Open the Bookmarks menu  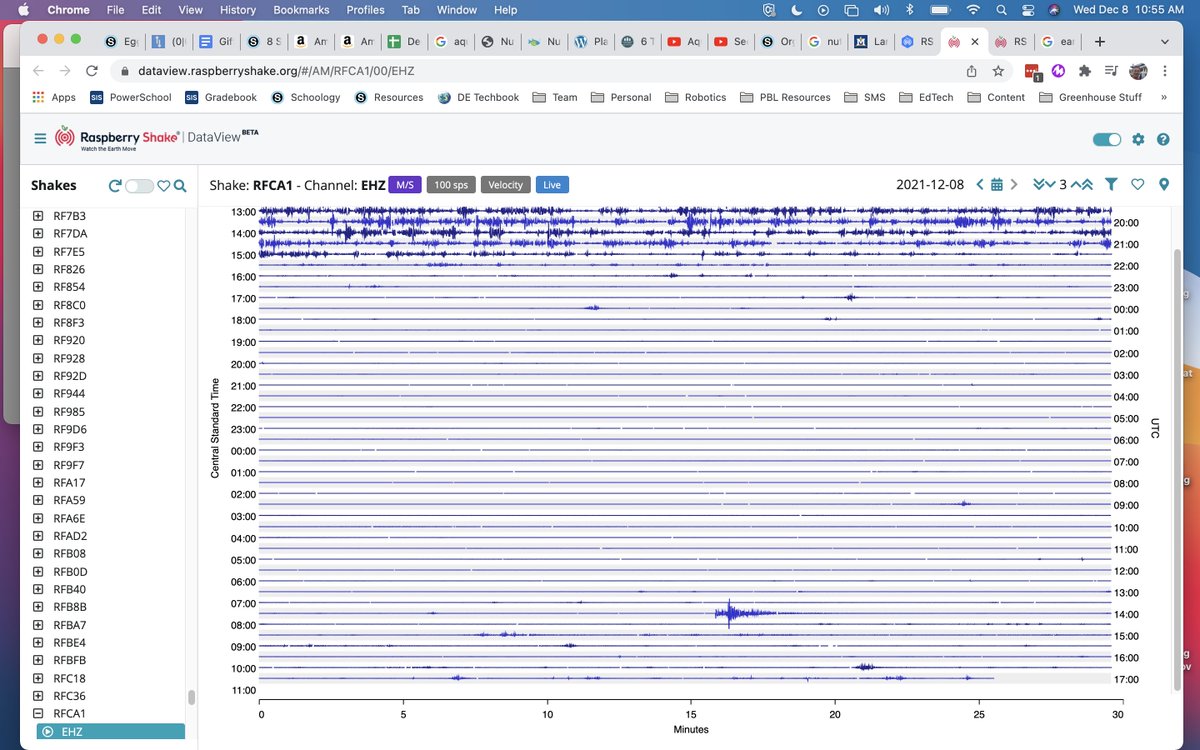tap(300, 10)
